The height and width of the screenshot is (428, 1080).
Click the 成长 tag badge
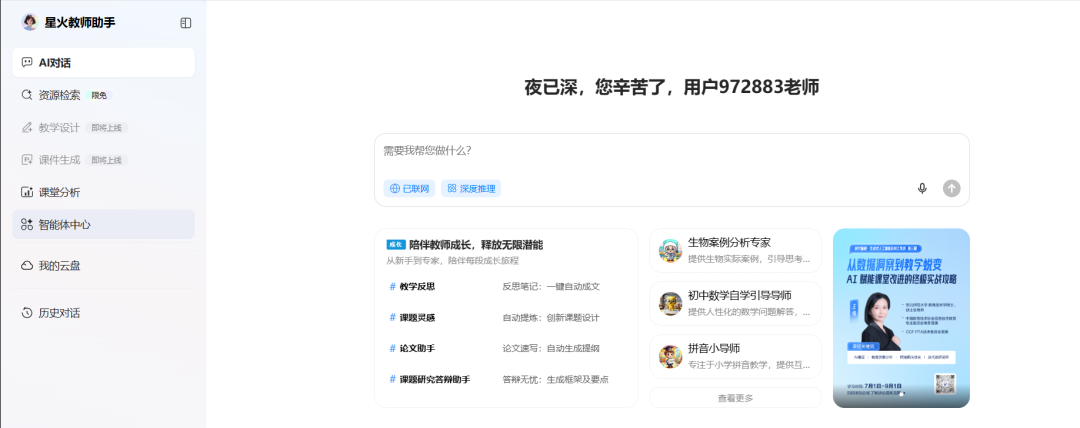click(396, 245)
